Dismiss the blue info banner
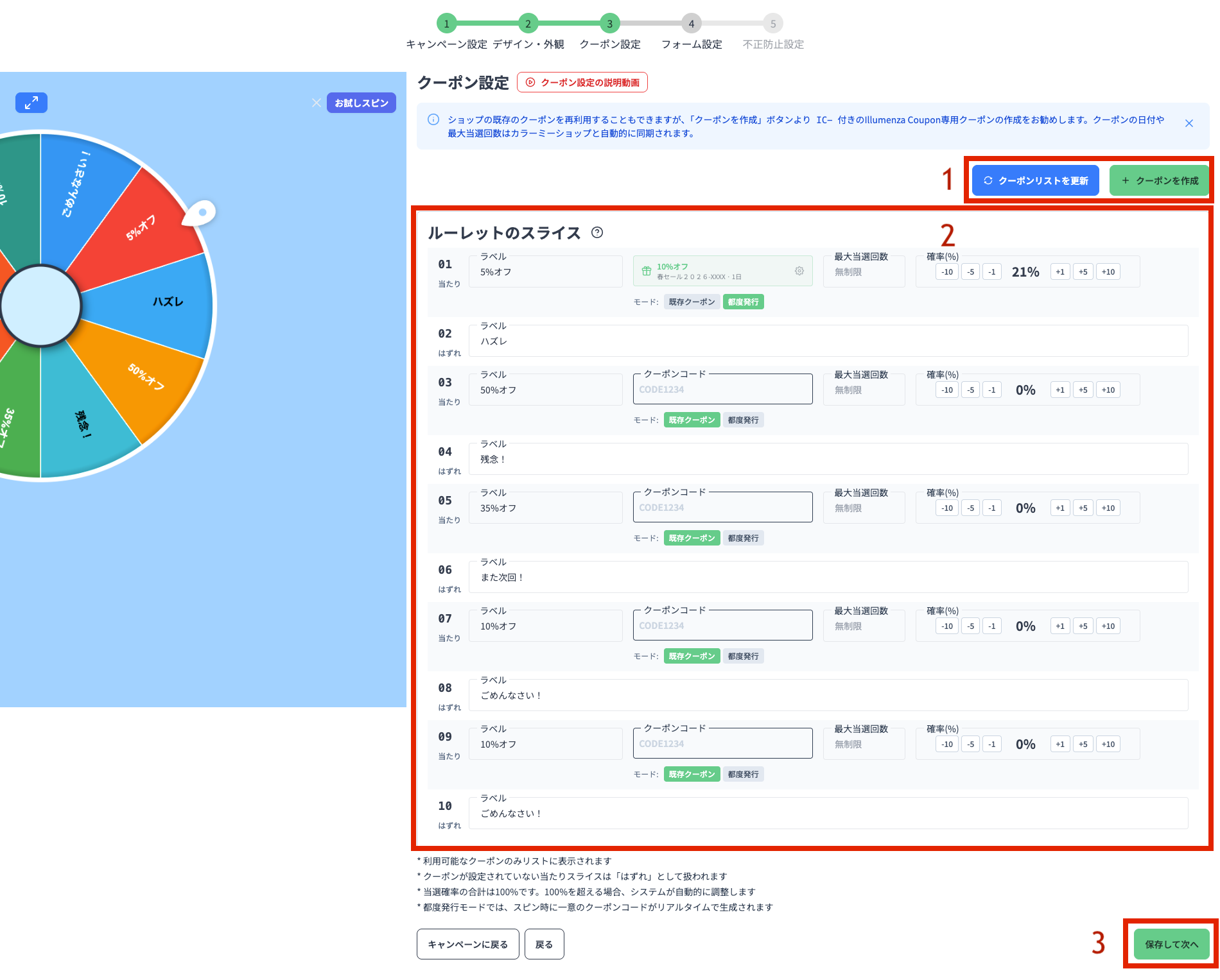 [x=1189, y=123]
